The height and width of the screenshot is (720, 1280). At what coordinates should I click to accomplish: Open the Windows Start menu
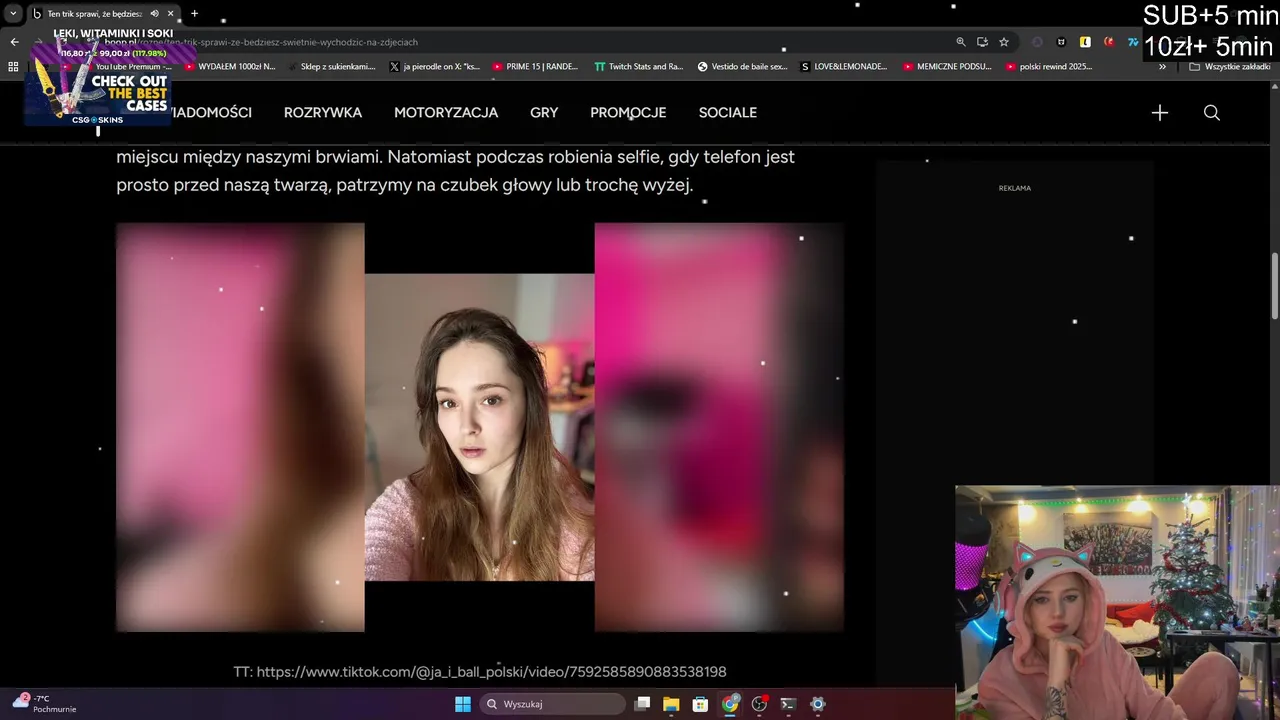[x=463, y=704]
